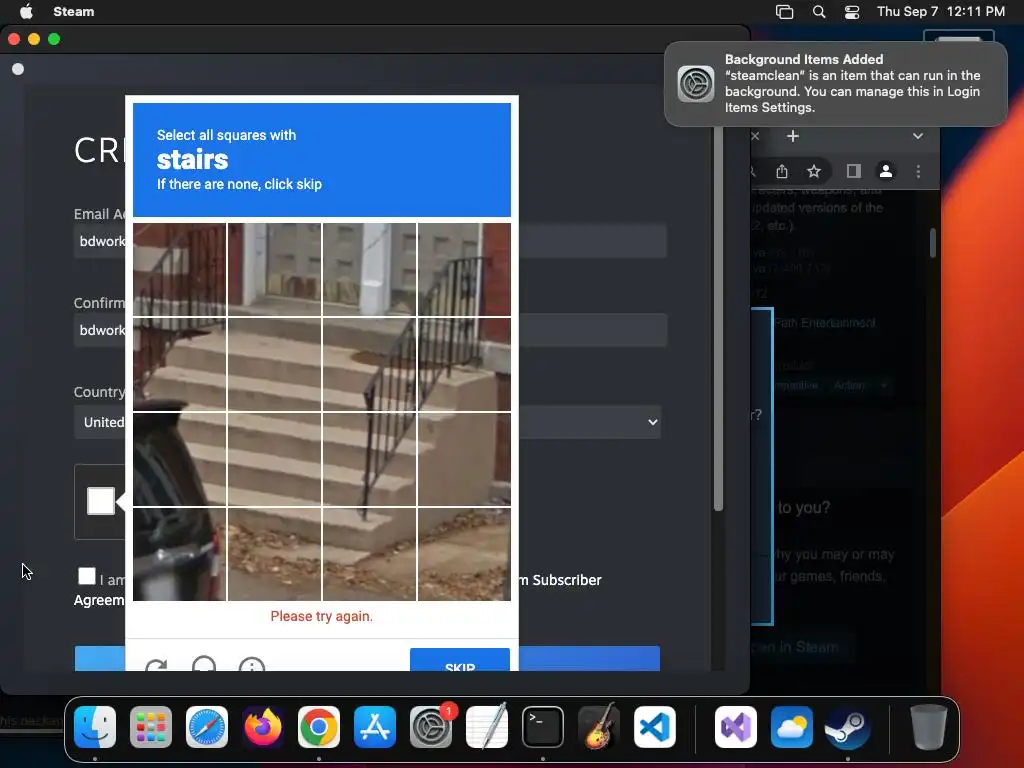Show captcha help information icon
1024x768 pixels.
click(252, 664)
